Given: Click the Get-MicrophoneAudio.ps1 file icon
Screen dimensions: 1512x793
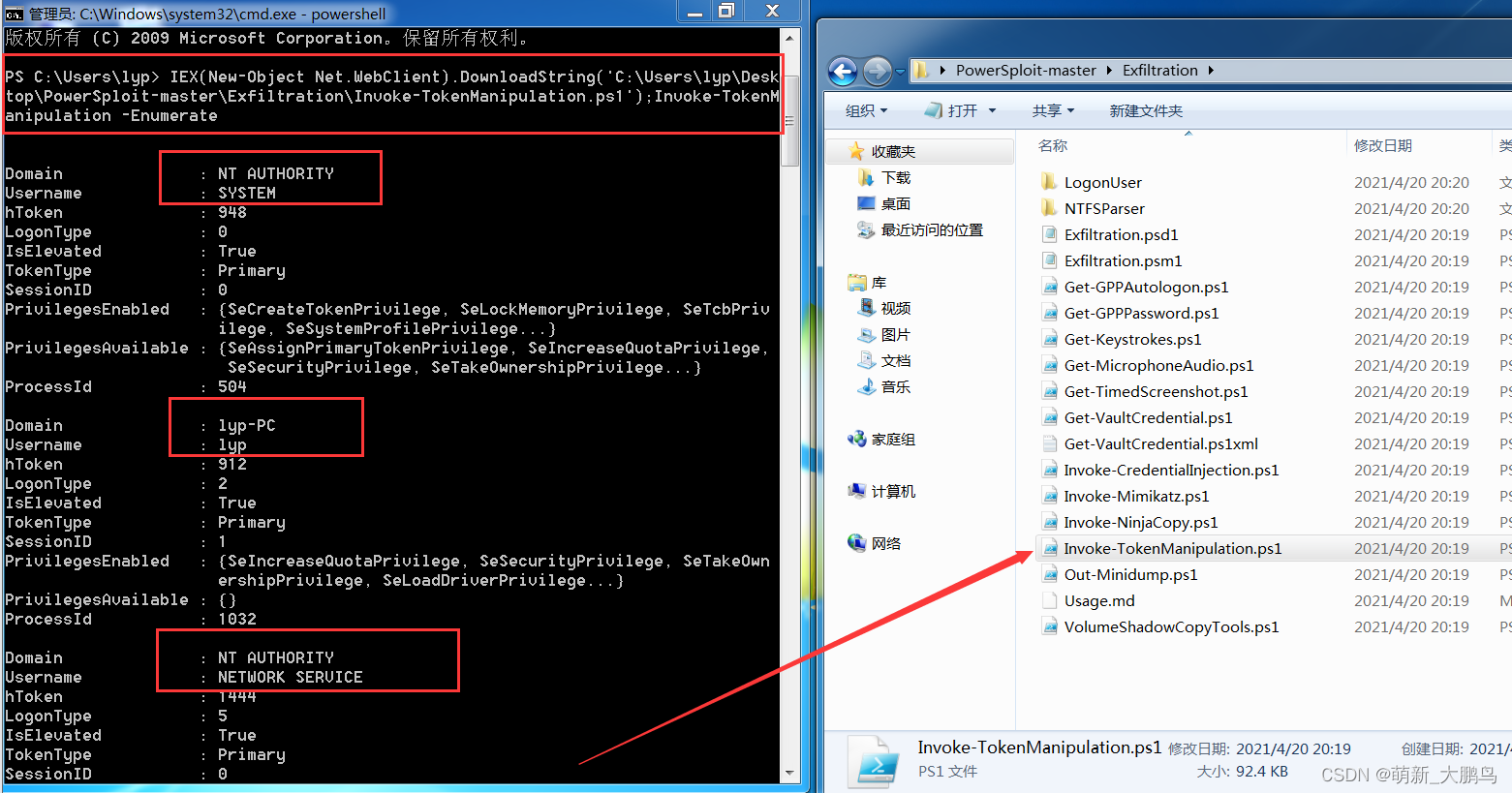Looking at the screenshot, I should (1049, 365).
